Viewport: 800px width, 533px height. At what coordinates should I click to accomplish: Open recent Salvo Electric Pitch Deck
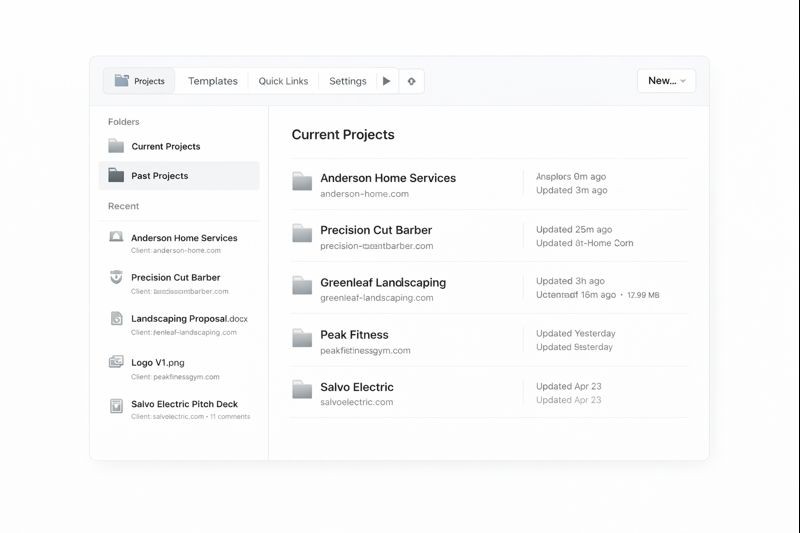pos(179,409)
